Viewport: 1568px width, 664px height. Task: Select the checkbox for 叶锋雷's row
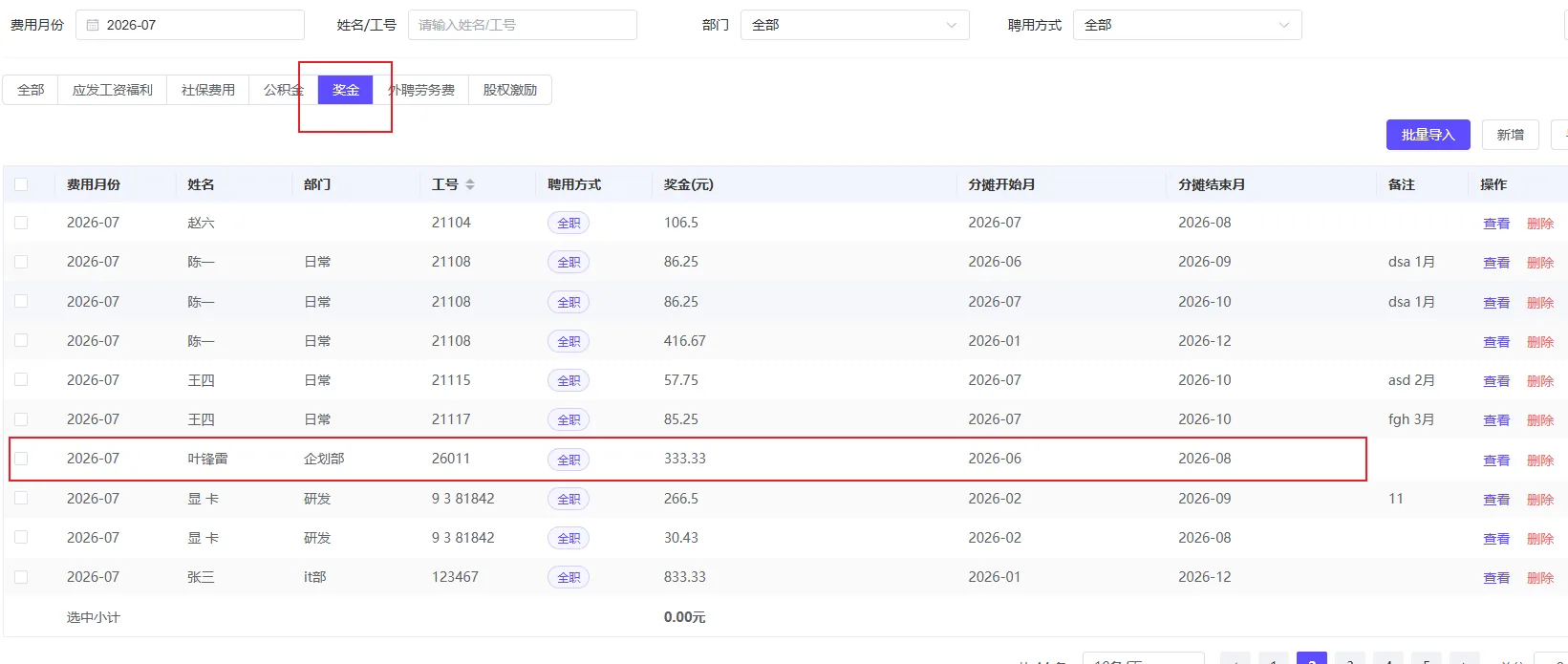[21, 459]
